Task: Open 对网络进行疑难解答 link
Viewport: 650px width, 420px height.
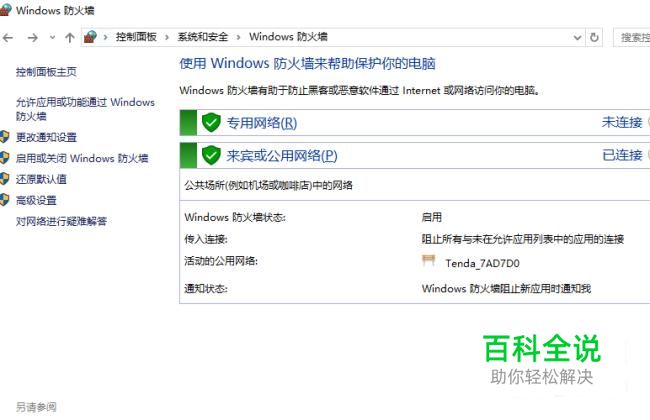Action: (x=61, y=221)
